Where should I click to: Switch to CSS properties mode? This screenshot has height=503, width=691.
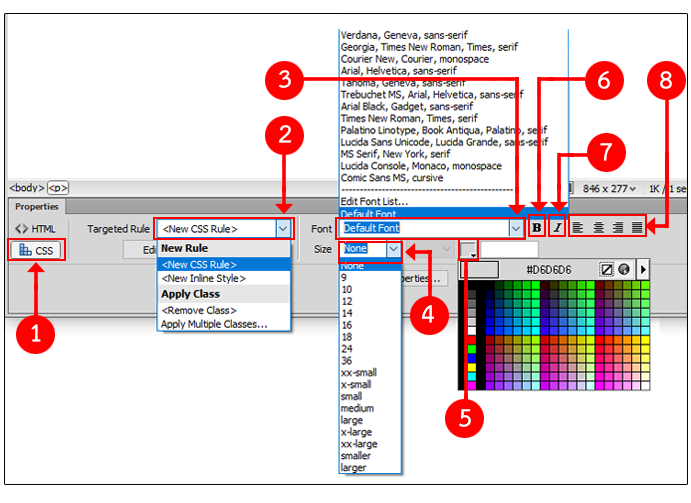point(36,250)
